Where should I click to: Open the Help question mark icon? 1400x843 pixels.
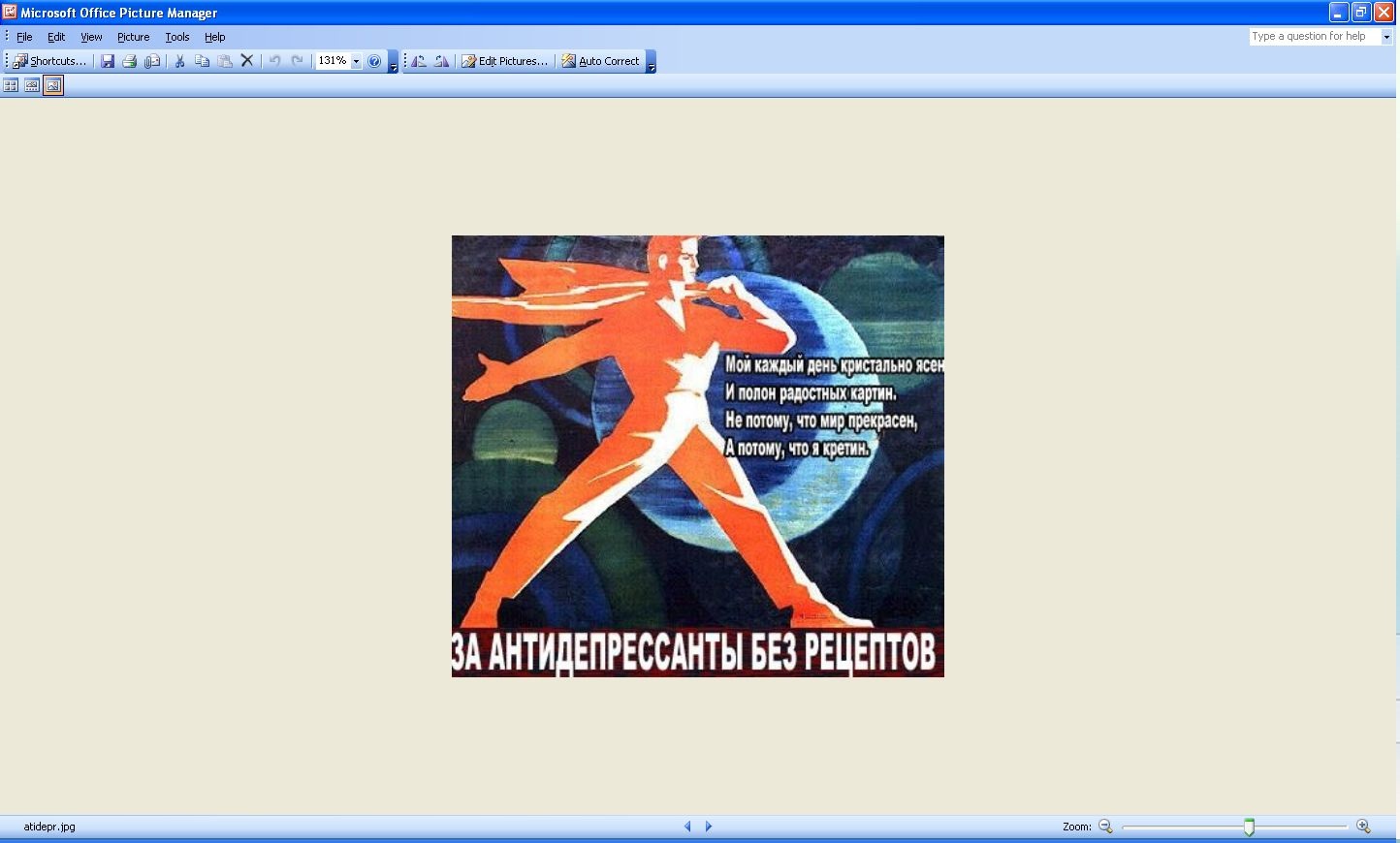pyautogui.click(x=374, y=61)
